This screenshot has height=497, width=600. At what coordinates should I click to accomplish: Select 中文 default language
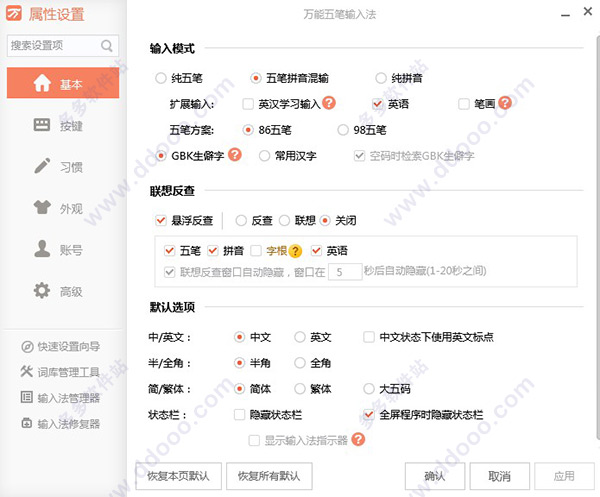pyautogui.click(x=240, y=337)
